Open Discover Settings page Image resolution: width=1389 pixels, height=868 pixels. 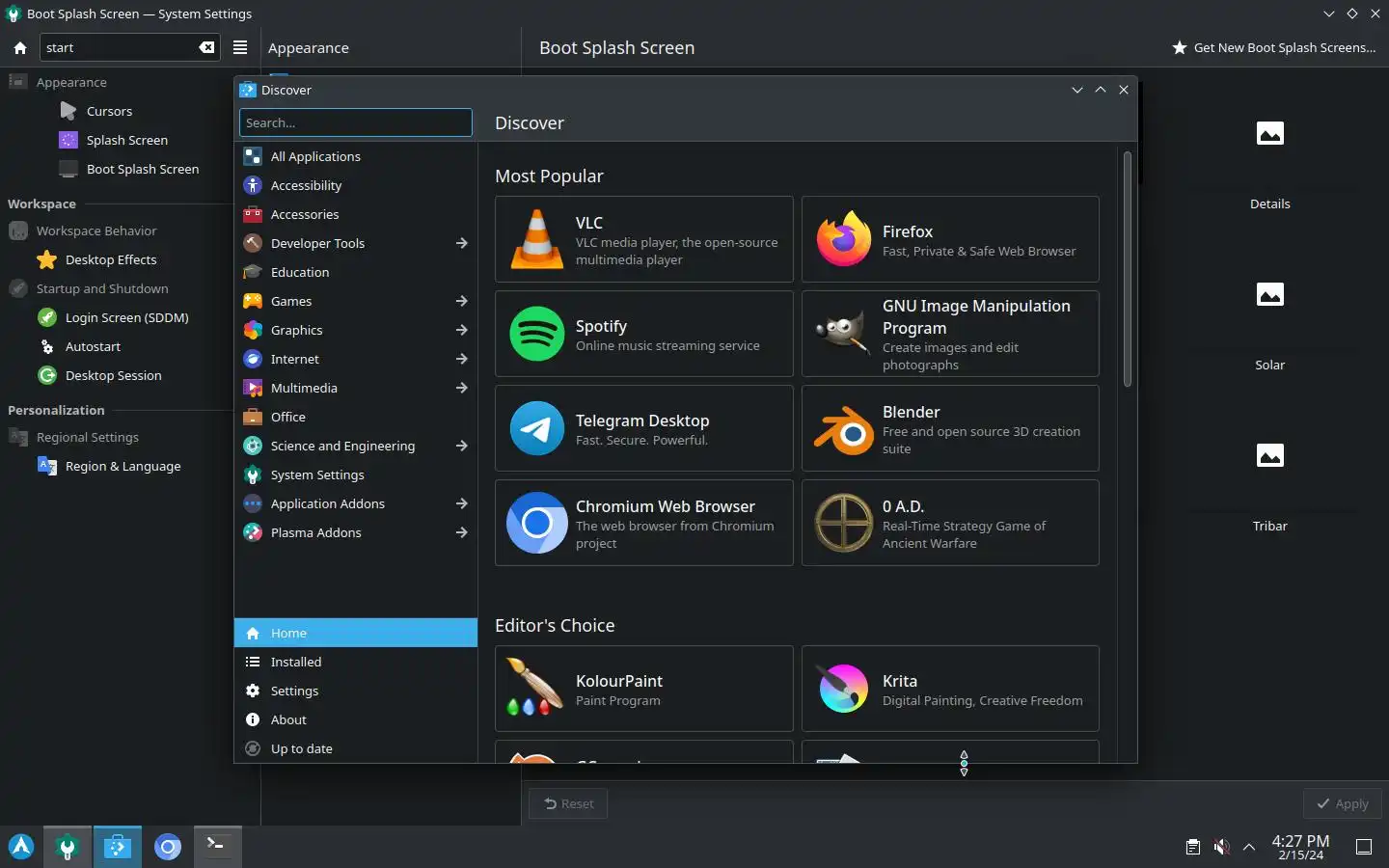[355, 691]
